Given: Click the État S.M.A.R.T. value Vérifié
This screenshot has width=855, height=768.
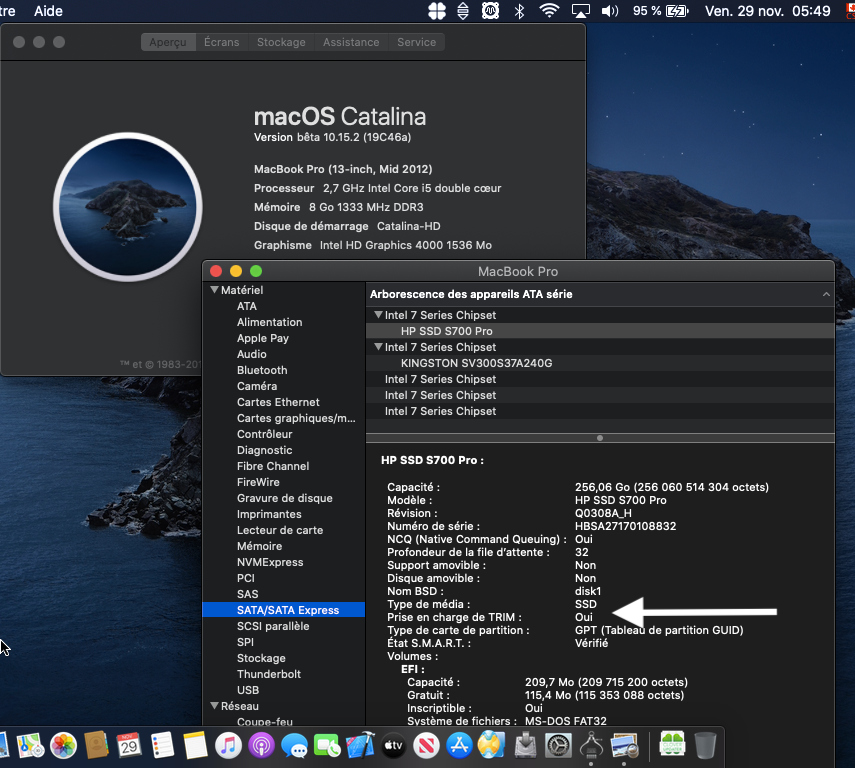Looking at the screenshot, I should (x=591, y=643).
